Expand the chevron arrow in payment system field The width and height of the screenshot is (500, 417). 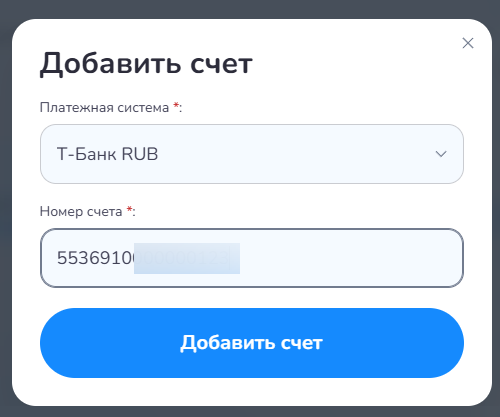pyautogui.click(x=441, y=154)
